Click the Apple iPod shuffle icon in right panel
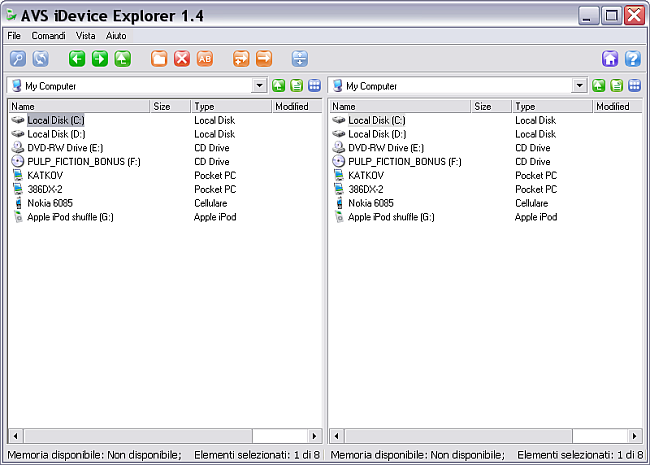The image size is (650, 465). pos(339,217)
